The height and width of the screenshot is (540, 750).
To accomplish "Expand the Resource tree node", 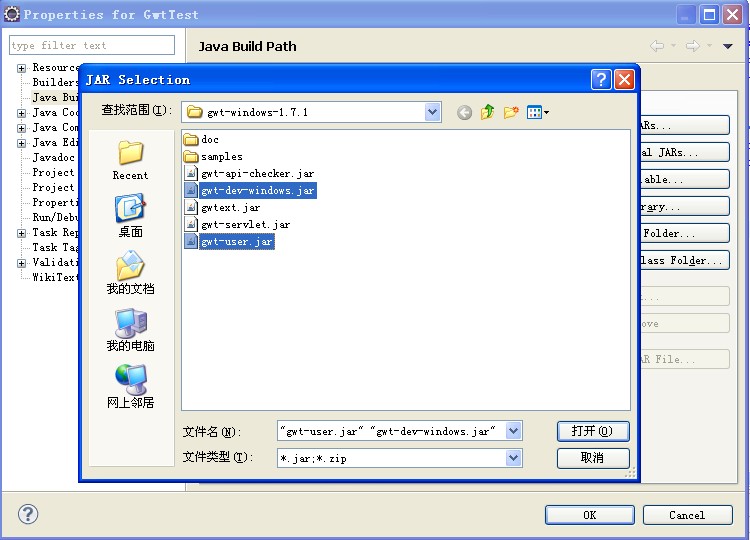I will 21,68.
